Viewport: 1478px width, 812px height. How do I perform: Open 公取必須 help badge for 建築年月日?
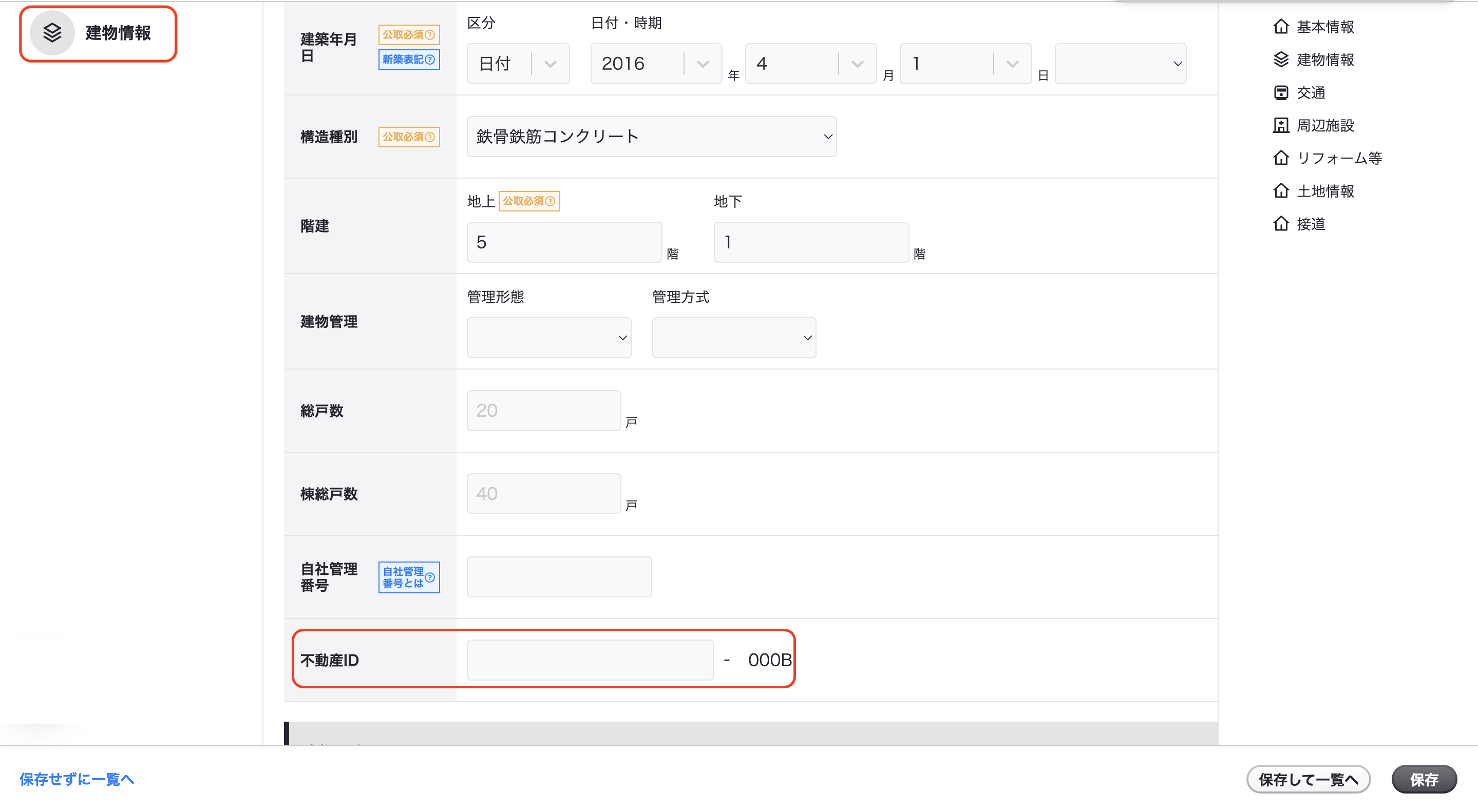(x=409, y=34)
